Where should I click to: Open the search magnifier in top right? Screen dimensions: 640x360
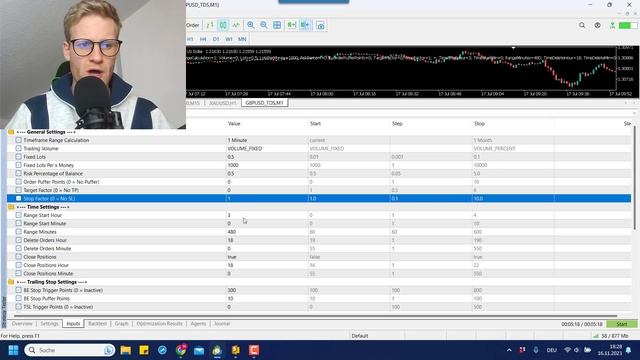[582, 25]
